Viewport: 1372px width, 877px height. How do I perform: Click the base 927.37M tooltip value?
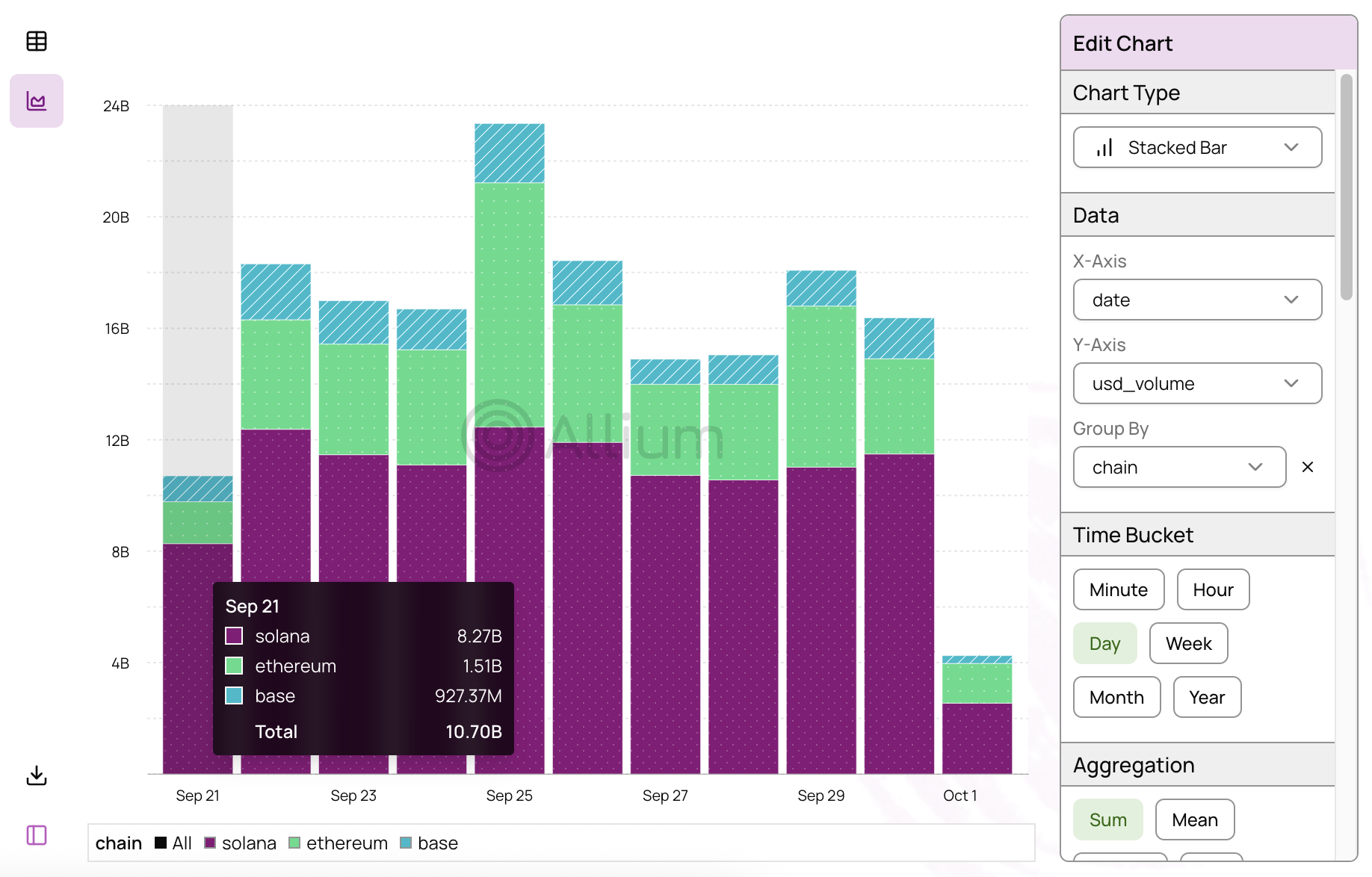469,695
